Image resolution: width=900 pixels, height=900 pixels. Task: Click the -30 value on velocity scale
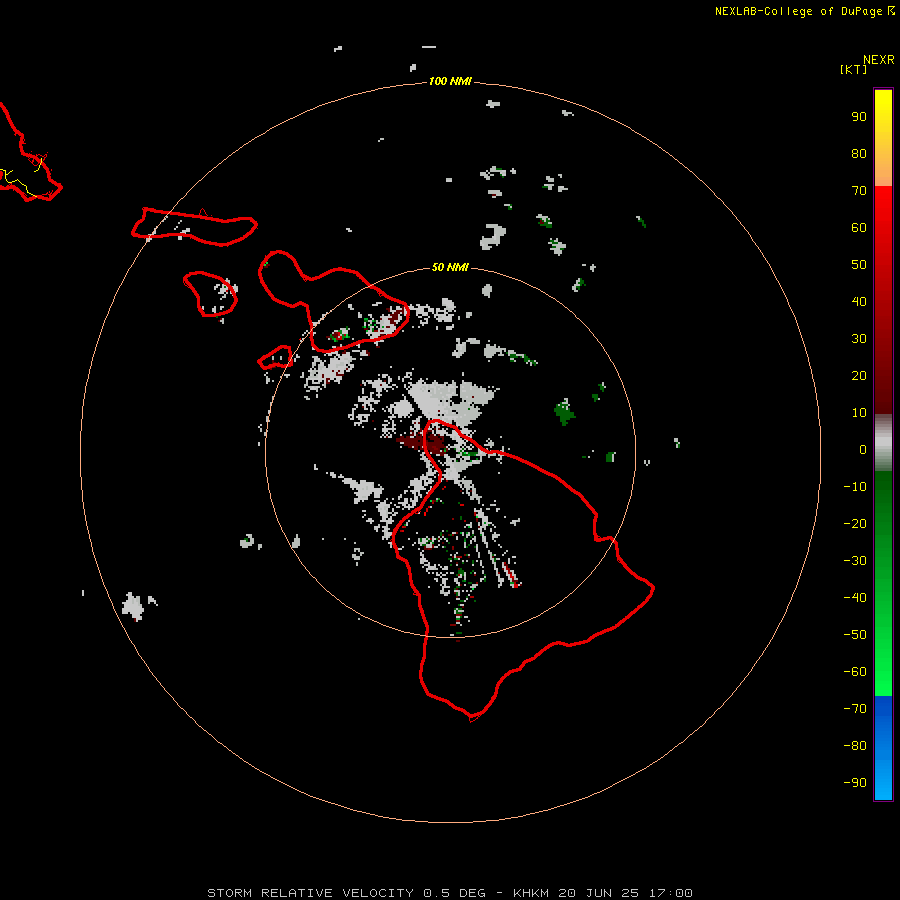[855, 561]
